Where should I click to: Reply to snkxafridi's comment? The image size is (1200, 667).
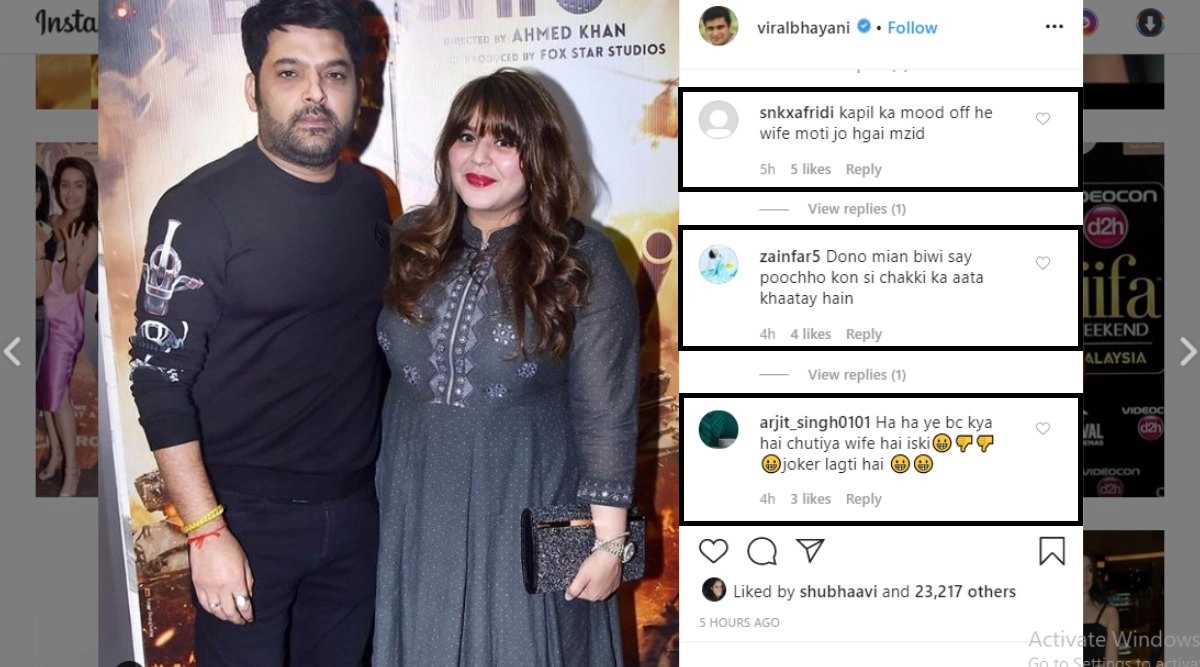pos(863,169)
